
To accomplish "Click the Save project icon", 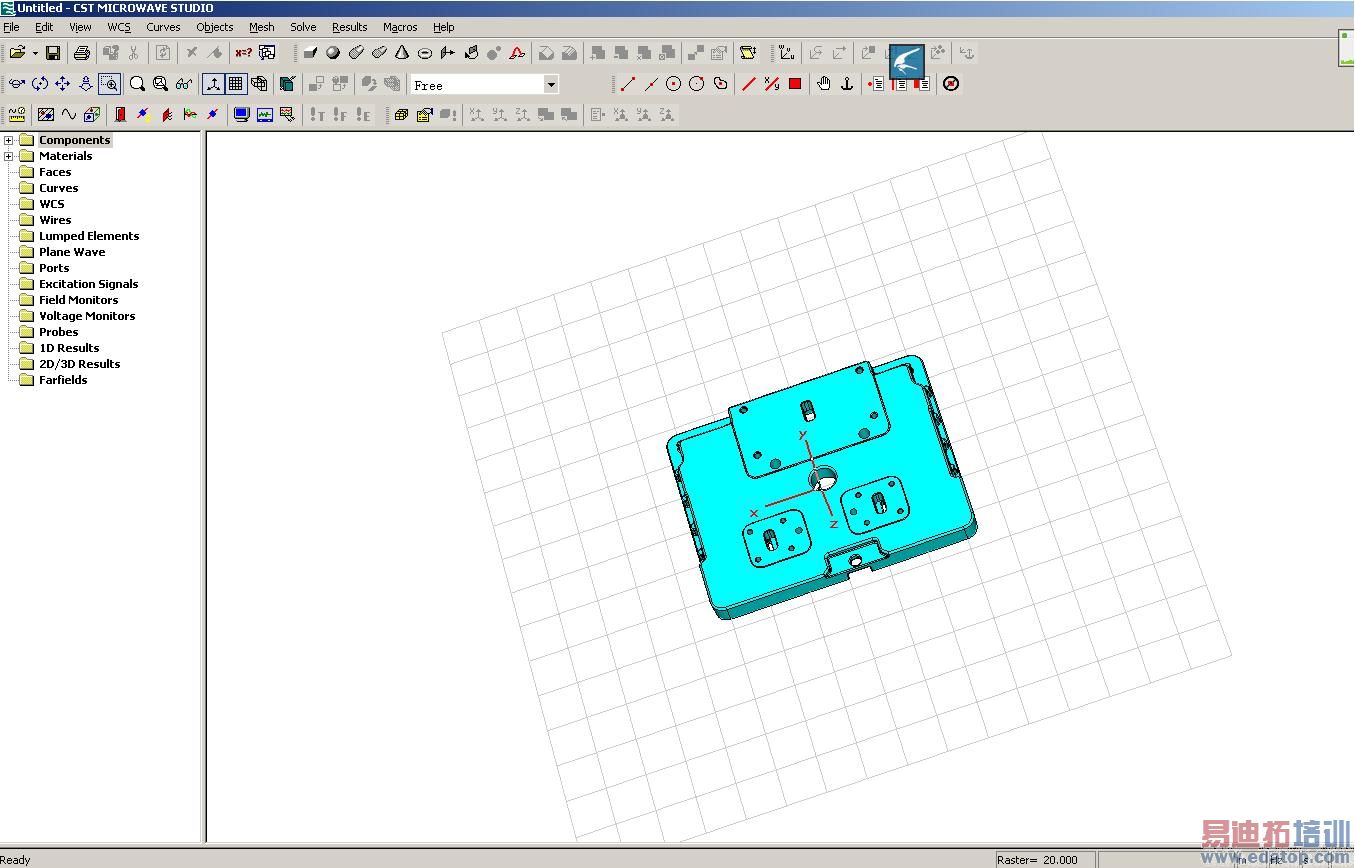I will [x=53, y=53].
